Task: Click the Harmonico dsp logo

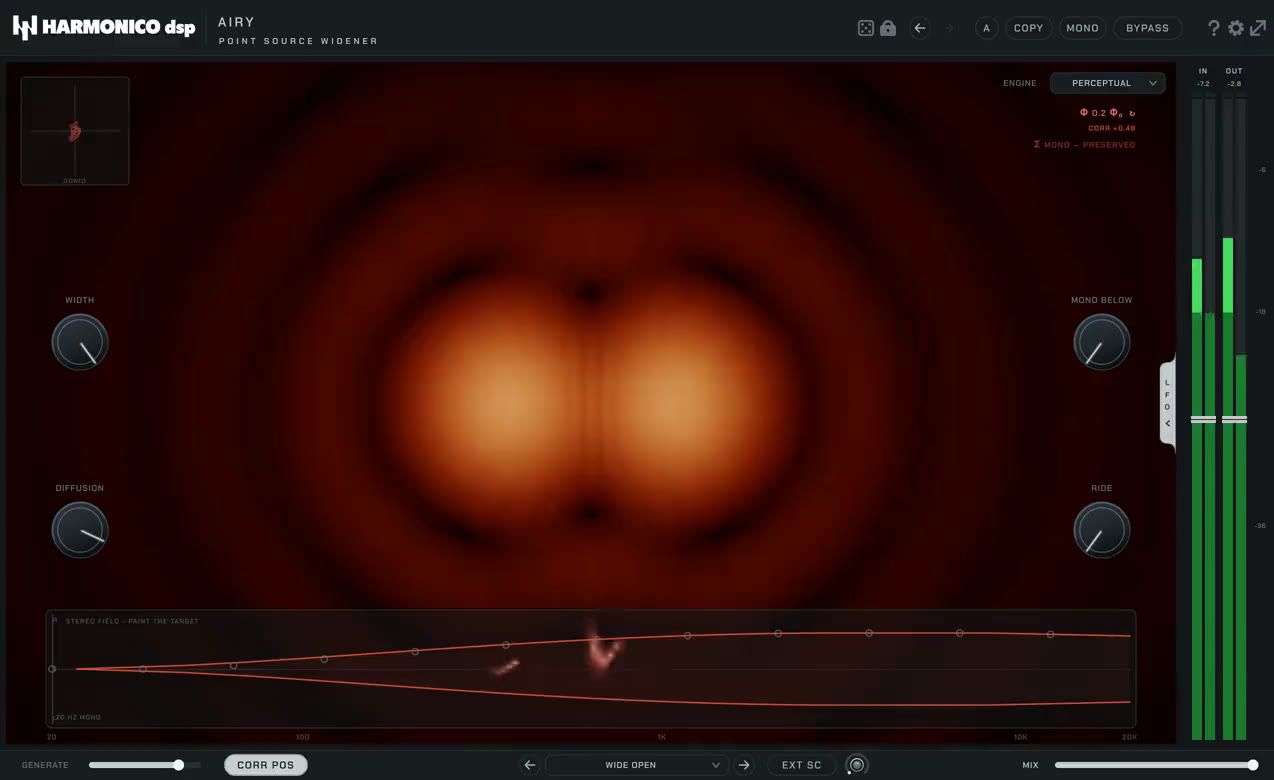Action: pyautogui.click(x=104, y=27)
